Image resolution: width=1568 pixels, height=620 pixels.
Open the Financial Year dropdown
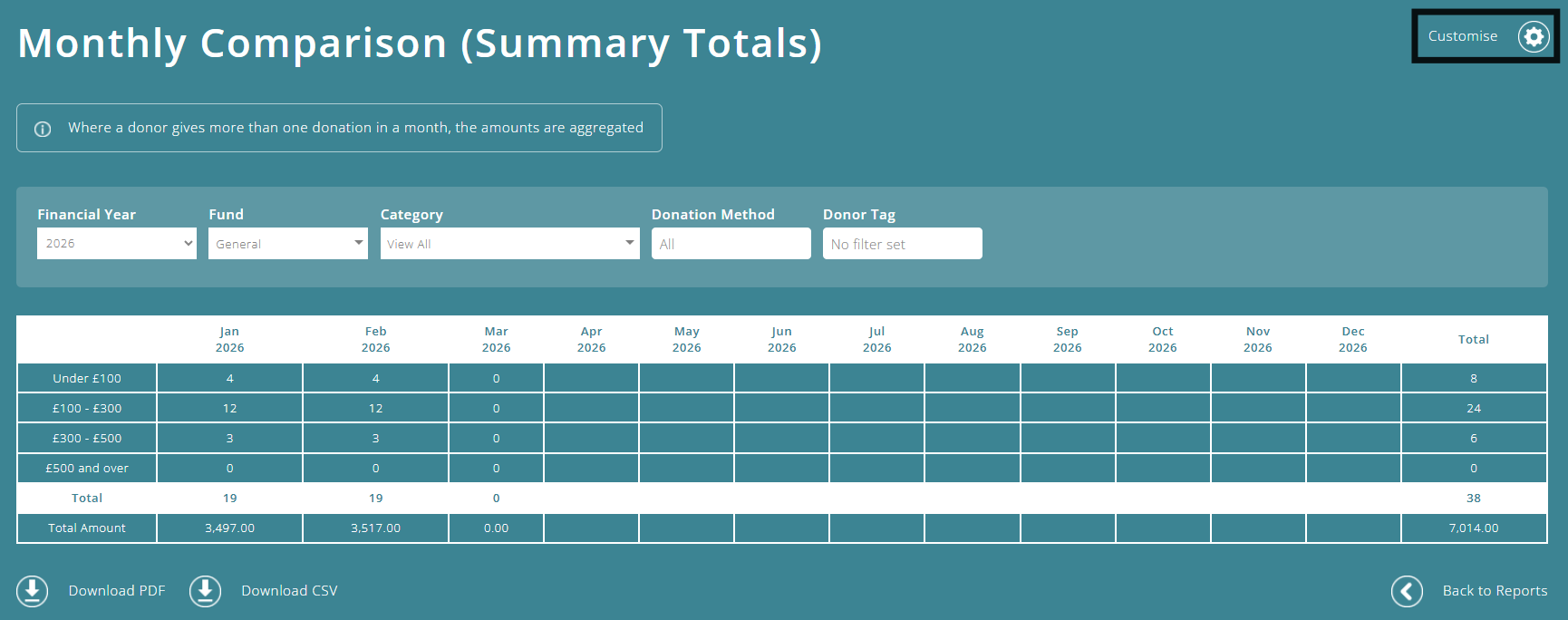117,243
